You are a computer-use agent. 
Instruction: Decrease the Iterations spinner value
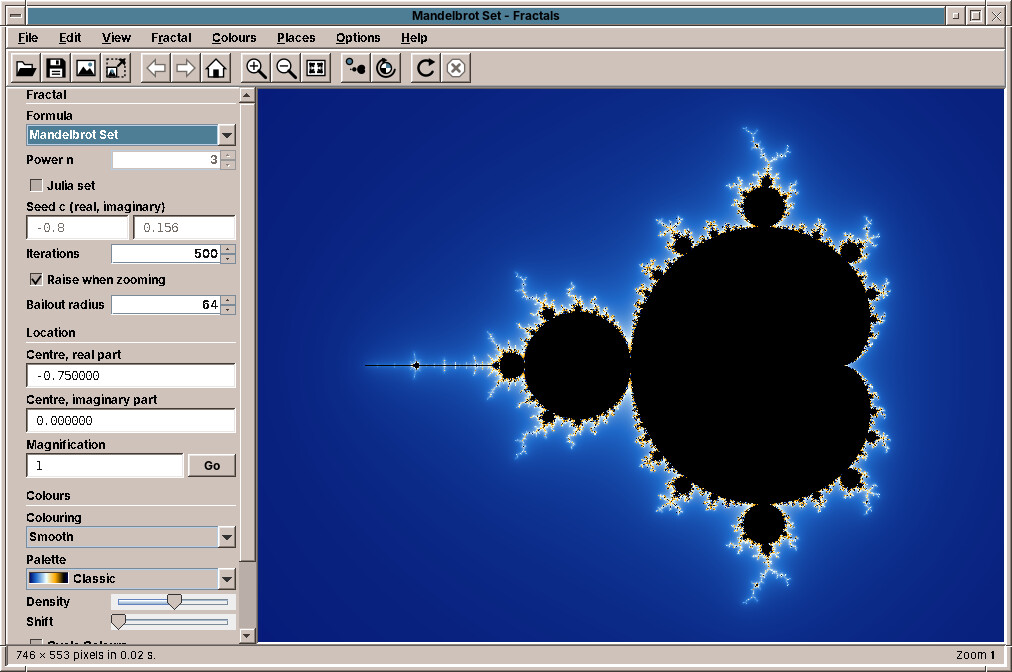(228, 258)
